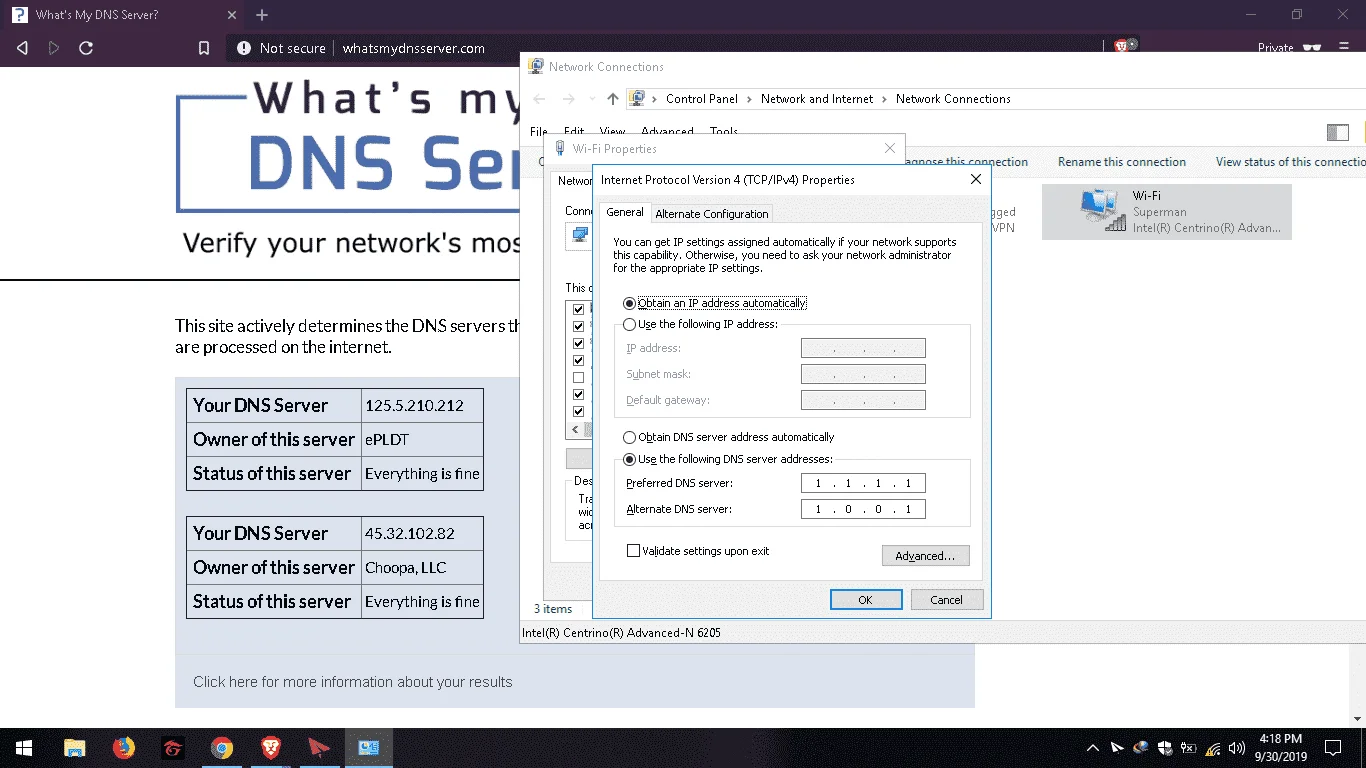Open the red Garena taskbar app
The width and height of the screenshot is (1366, 768).
click(173, 748)
